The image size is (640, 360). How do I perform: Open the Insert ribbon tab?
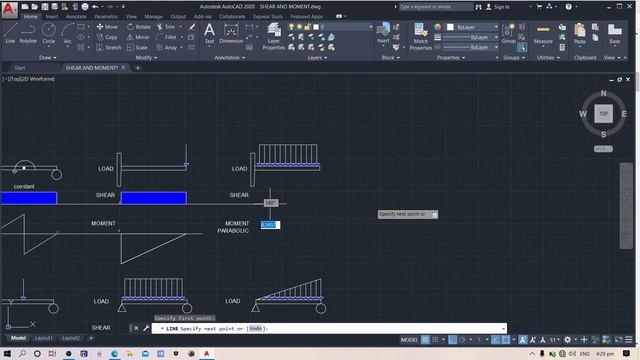pos(52,17)
